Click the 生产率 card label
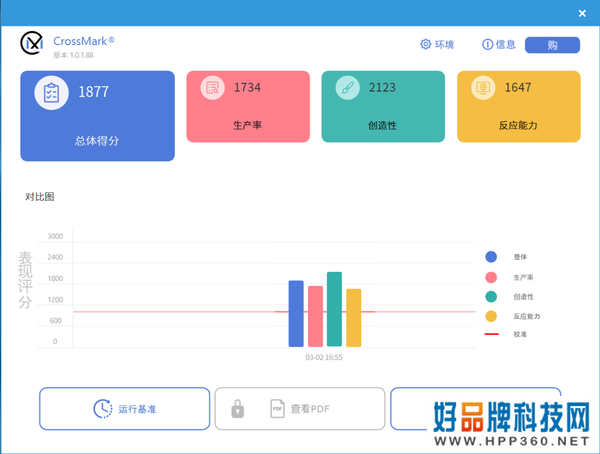Screen dimensions: 600x454 click(x=247, y=125)
